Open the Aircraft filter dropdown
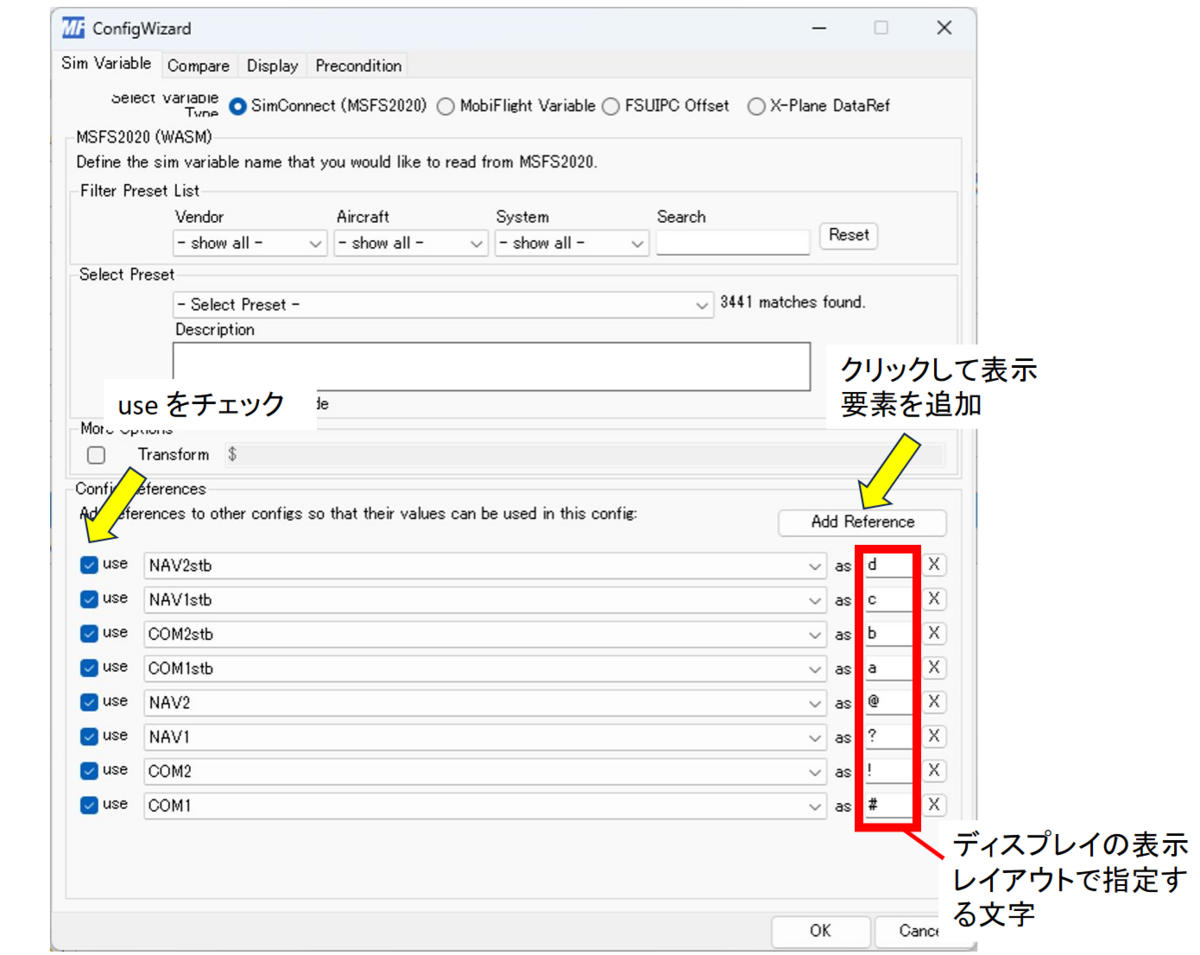Screen dimensions: 1200x955 pyautogui.click(x=477, y=242)
